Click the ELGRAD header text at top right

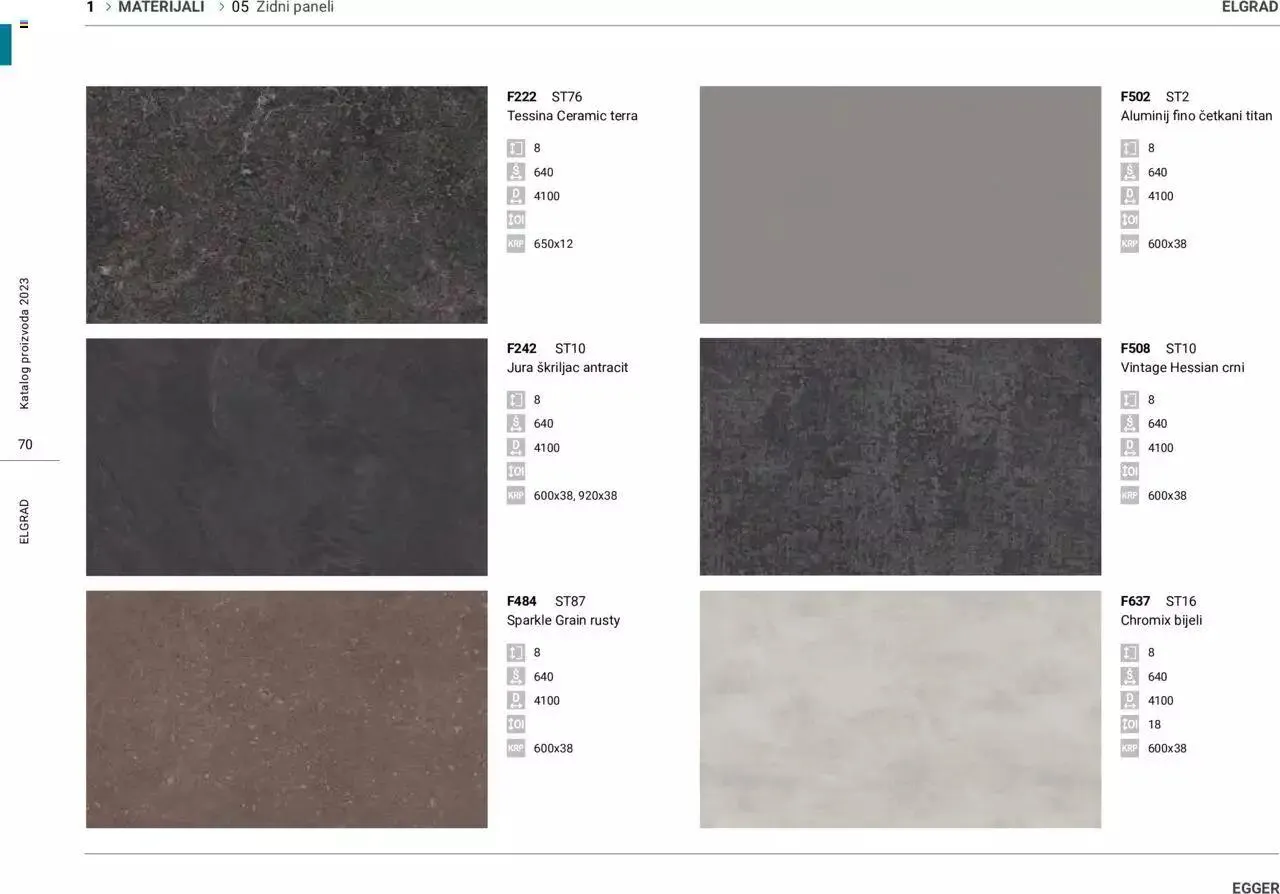[1249, 7]
